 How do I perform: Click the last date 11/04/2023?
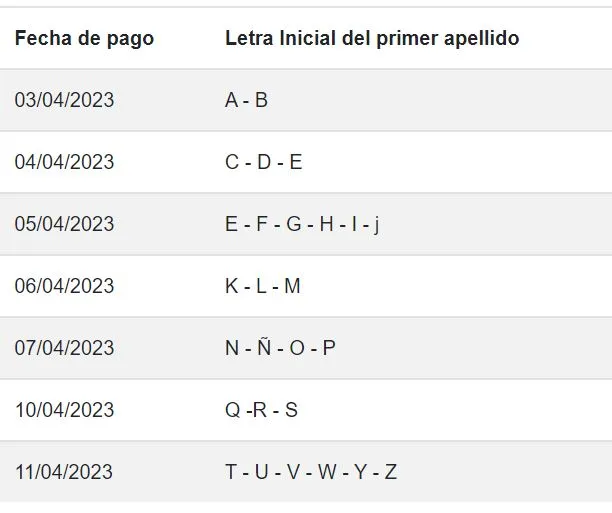(x=64, y=472)
